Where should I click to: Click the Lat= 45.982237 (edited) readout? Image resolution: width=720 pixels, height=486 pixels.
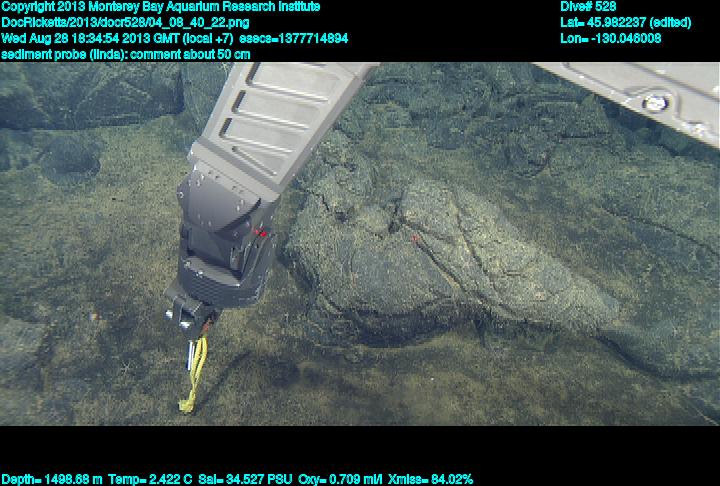[x=625, y=23]
